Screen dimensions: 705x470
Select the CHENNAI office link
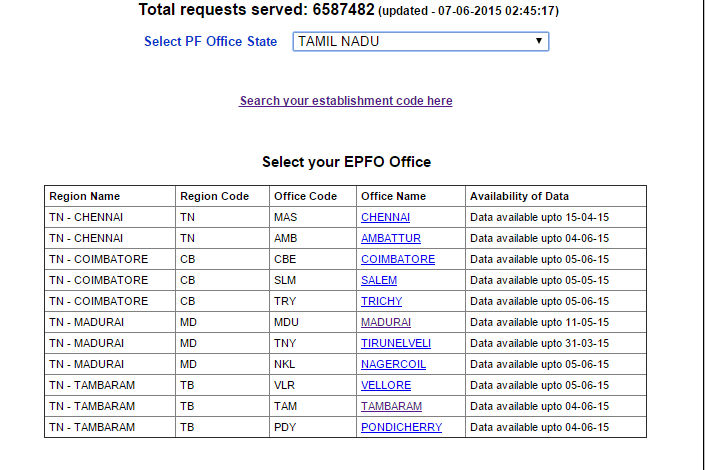[x=385, y=217]
